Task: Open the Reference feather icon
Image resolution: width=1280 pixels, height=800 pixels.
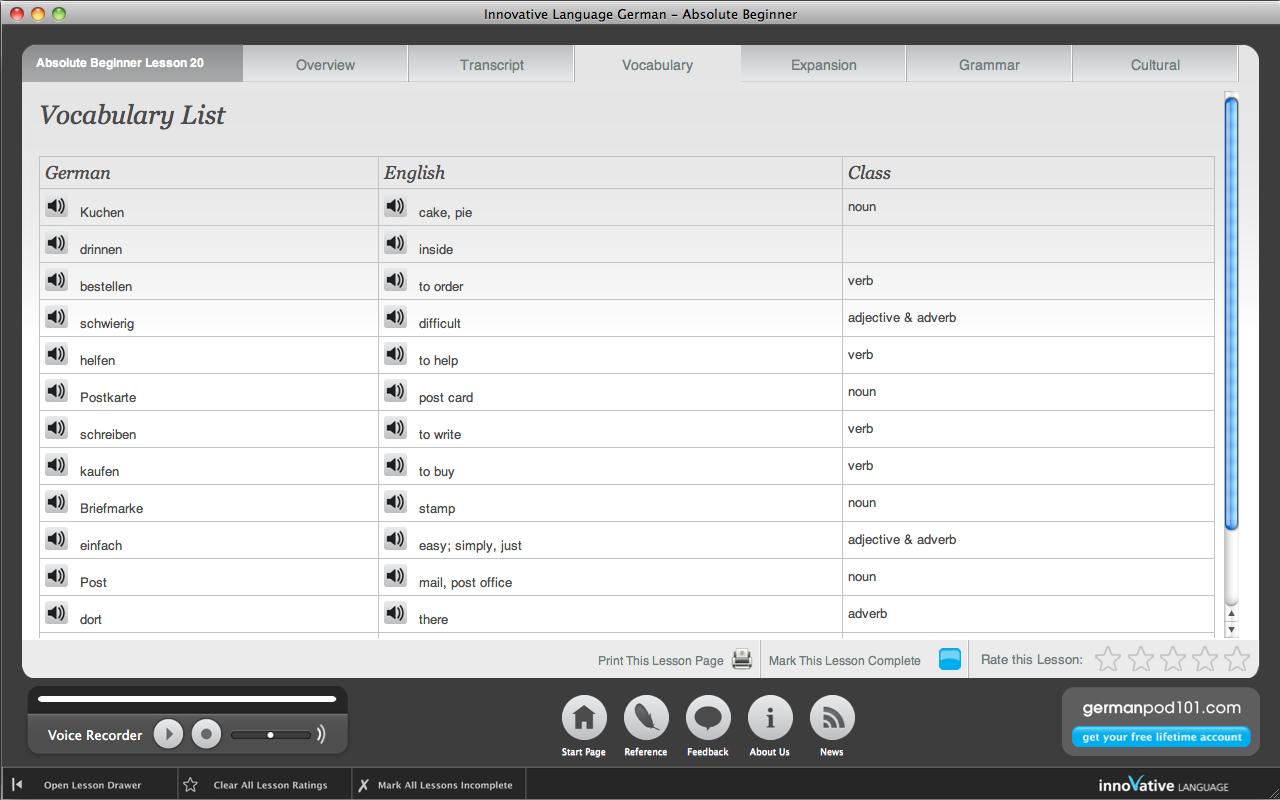Action: (646, 718)
